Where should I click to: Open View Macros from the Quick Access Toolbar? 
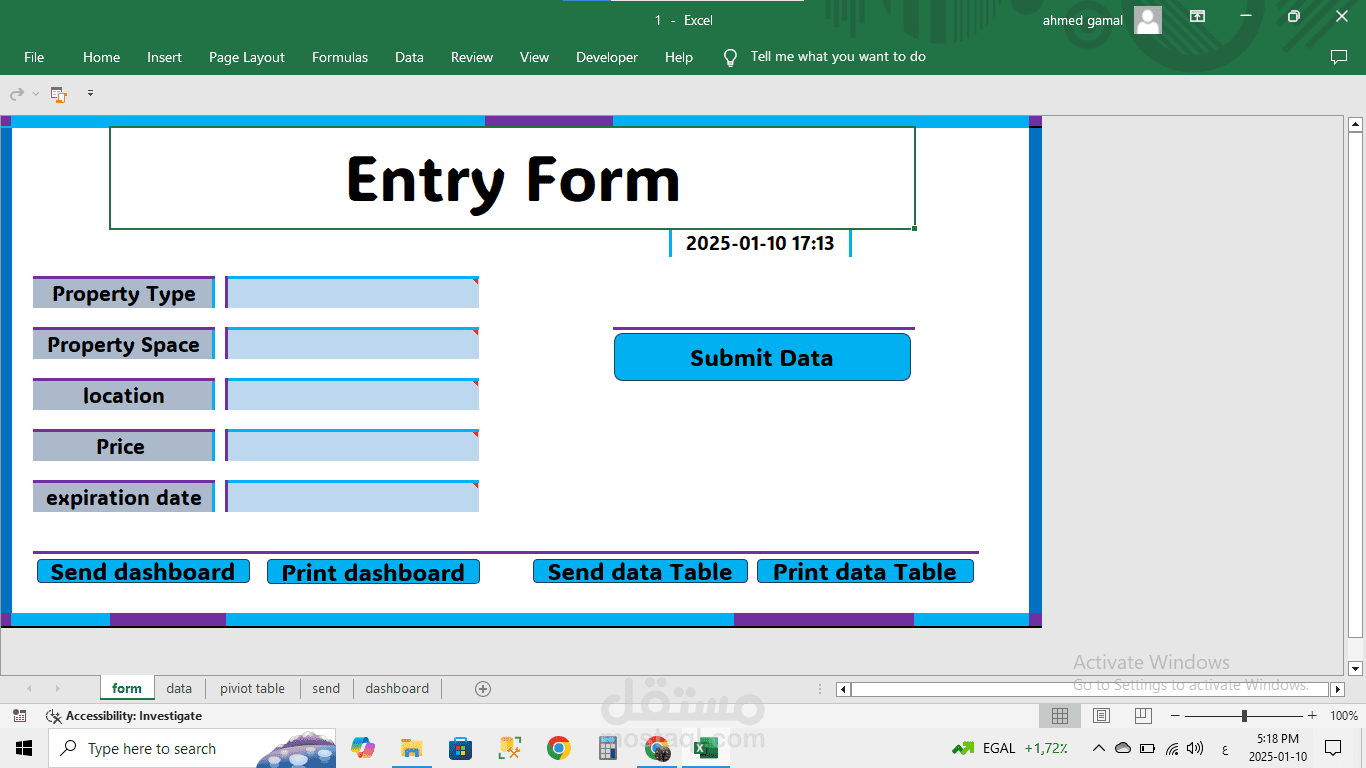pos(58,93)
